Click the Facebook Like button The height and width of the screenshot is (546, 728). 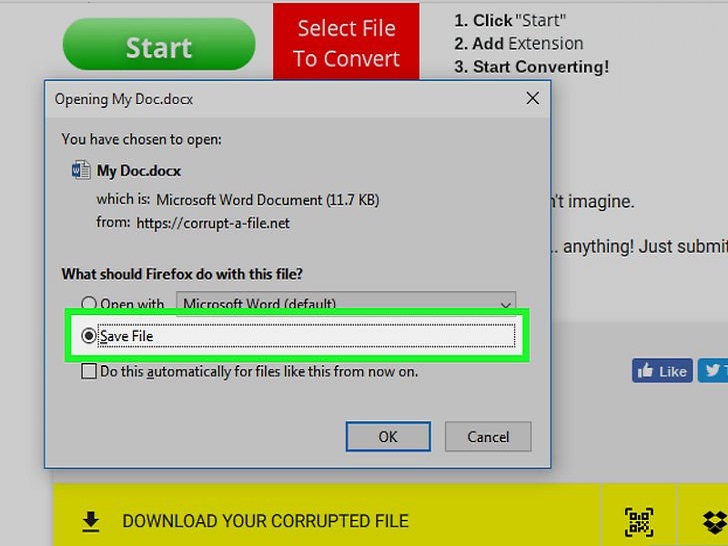coord(662,371)
